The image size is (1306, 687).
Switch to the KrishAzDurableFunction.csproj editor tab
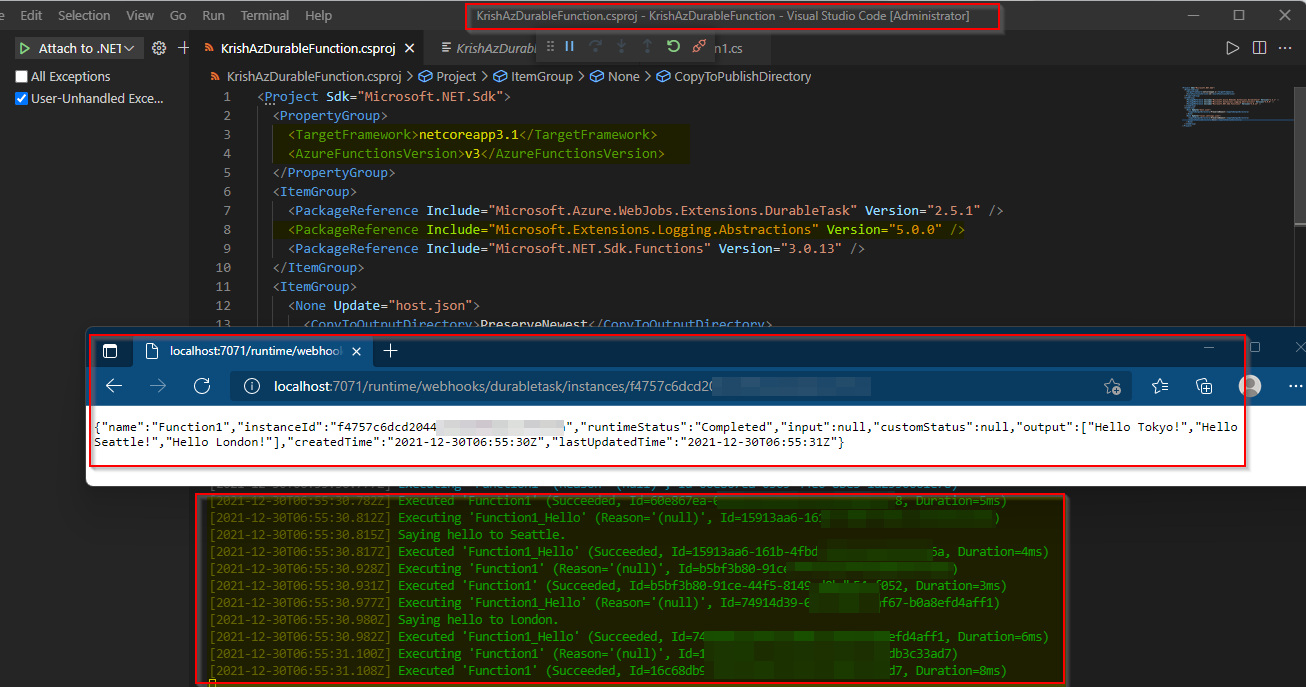(307, 48)
